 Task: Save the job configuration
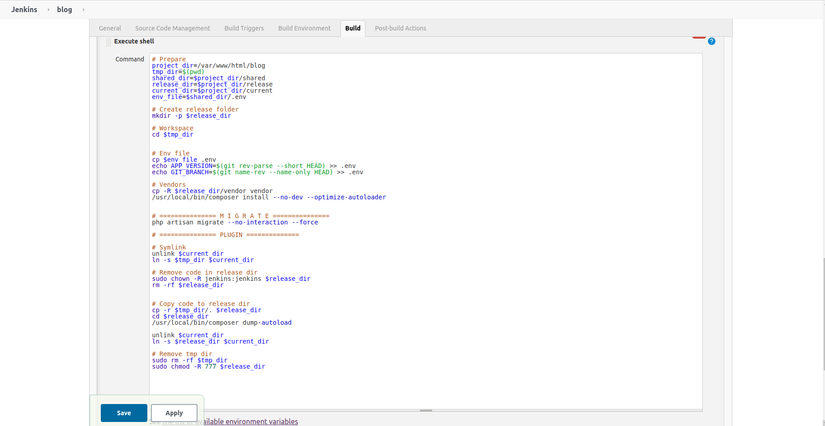coord(124,412)
